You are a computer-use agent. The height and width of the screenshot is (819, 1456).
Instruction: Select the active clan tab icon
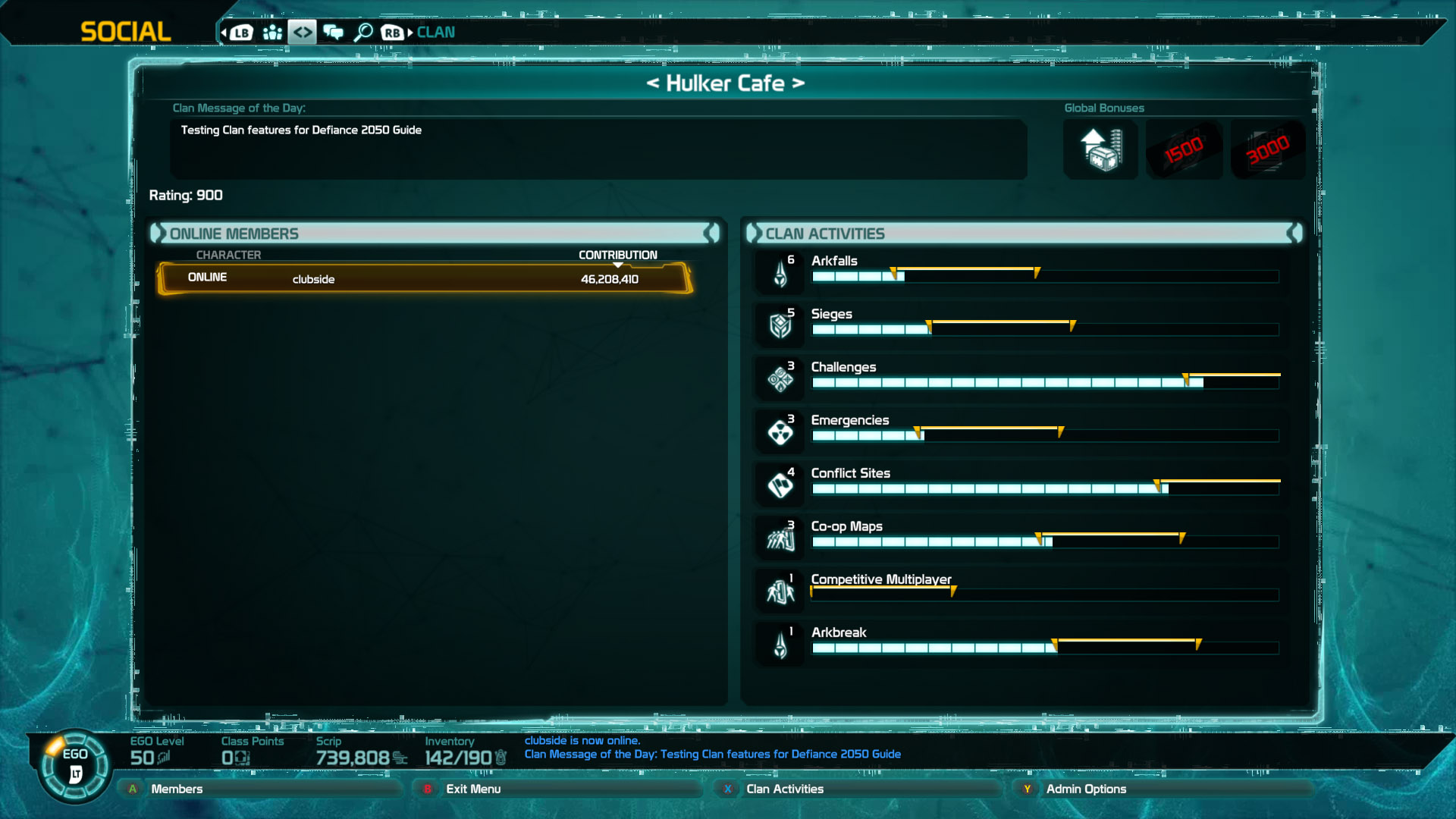coord(302,33)
